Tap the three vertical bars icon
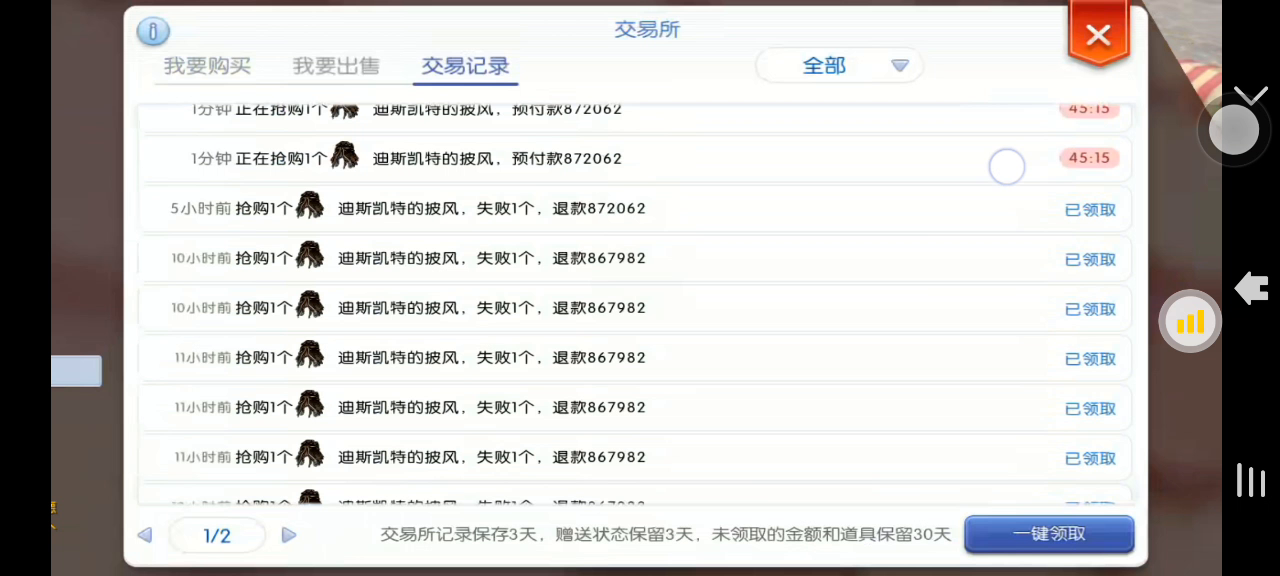Image resolution: width=1280 pixels, height=576 pixels. pyautogui.click(x=1251, y=480)
